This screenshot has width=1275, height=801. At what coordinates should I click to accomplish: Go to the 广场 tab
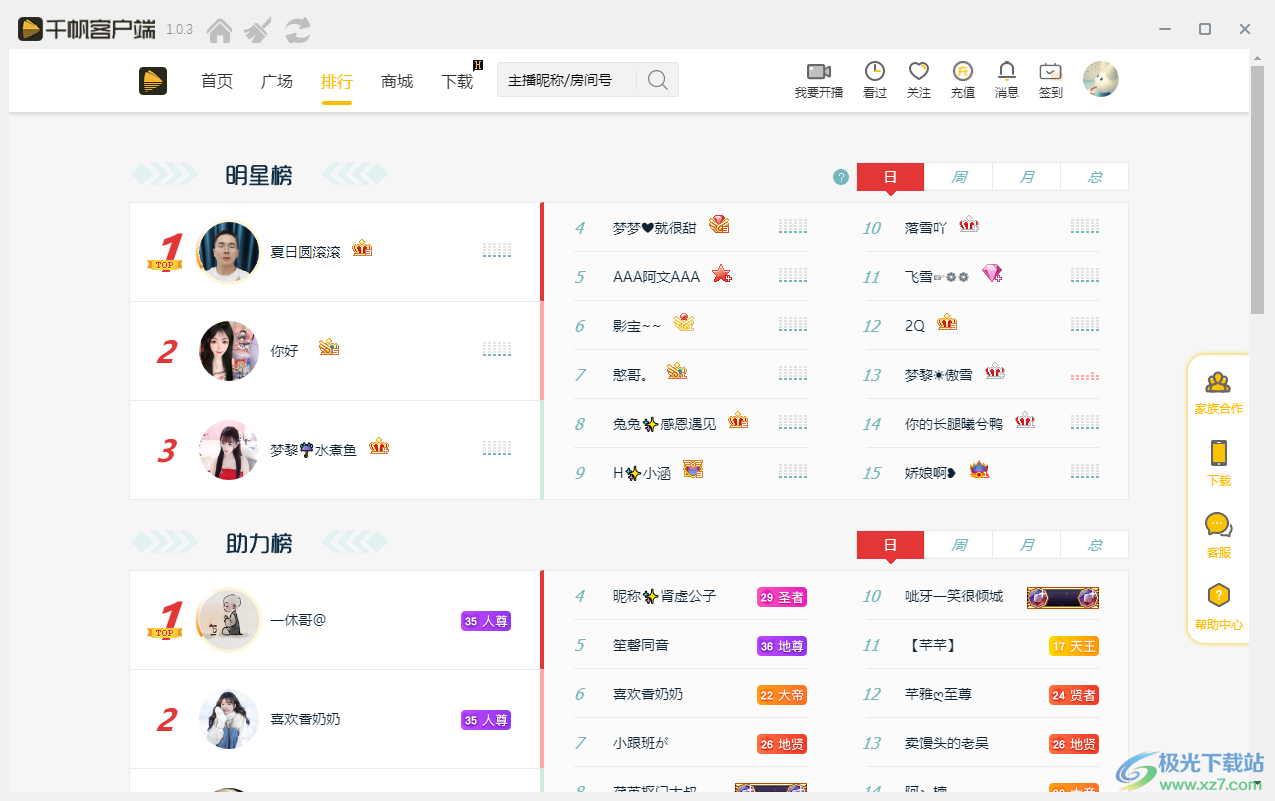(x=277, y=81)
